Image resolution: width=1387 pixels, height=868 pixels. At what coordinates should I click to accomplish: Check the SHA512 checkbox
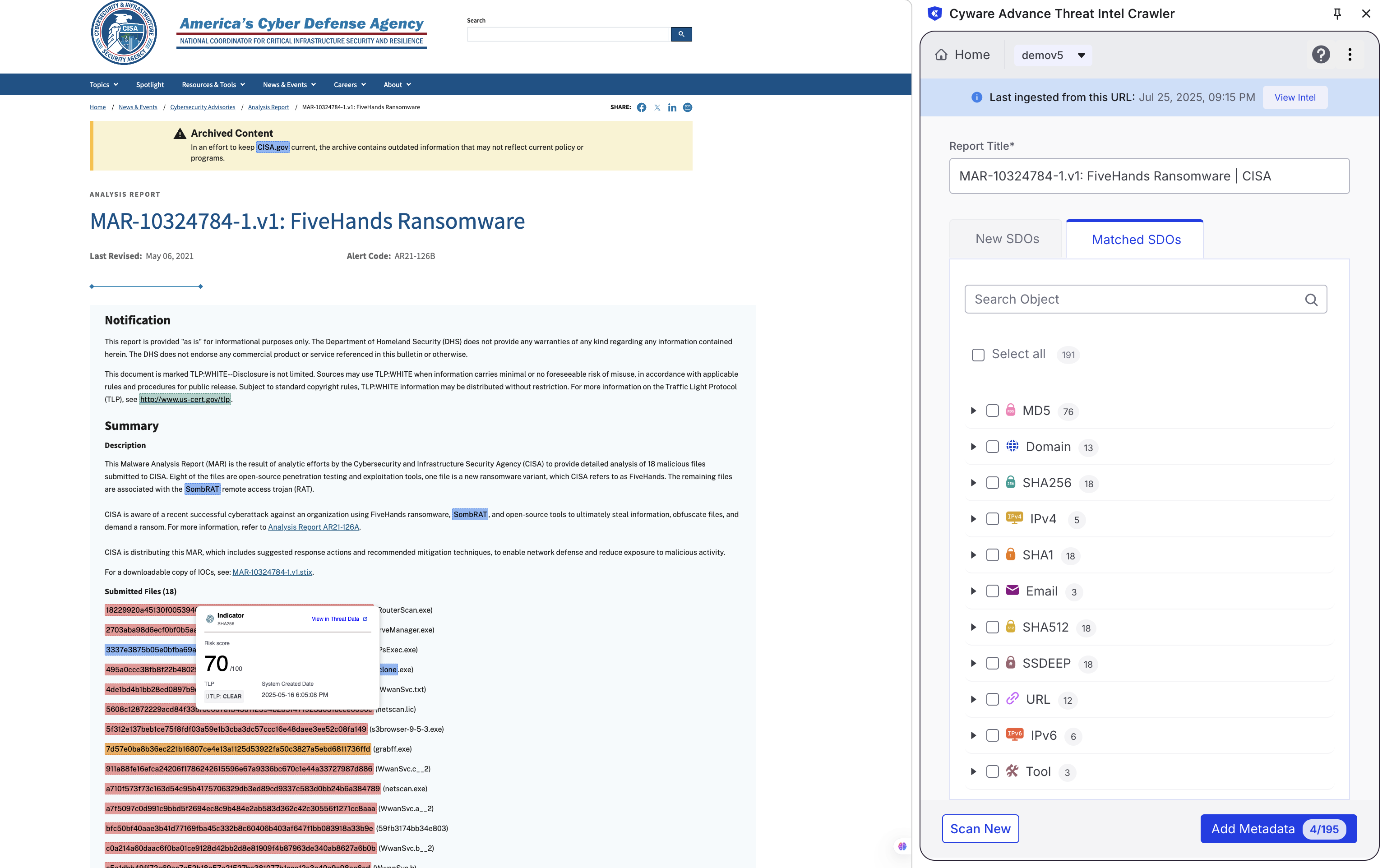point(992,628)
